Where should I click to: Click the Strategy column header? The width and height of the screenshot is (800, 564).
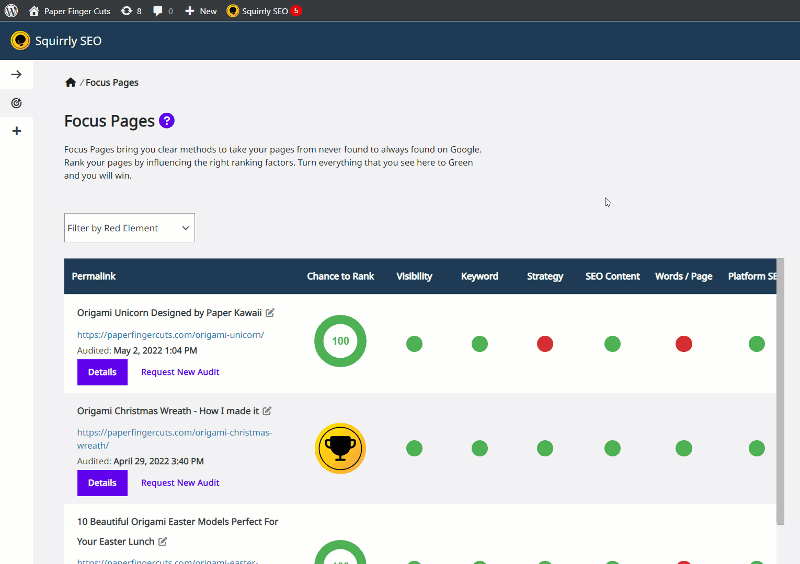click(545, 276)
